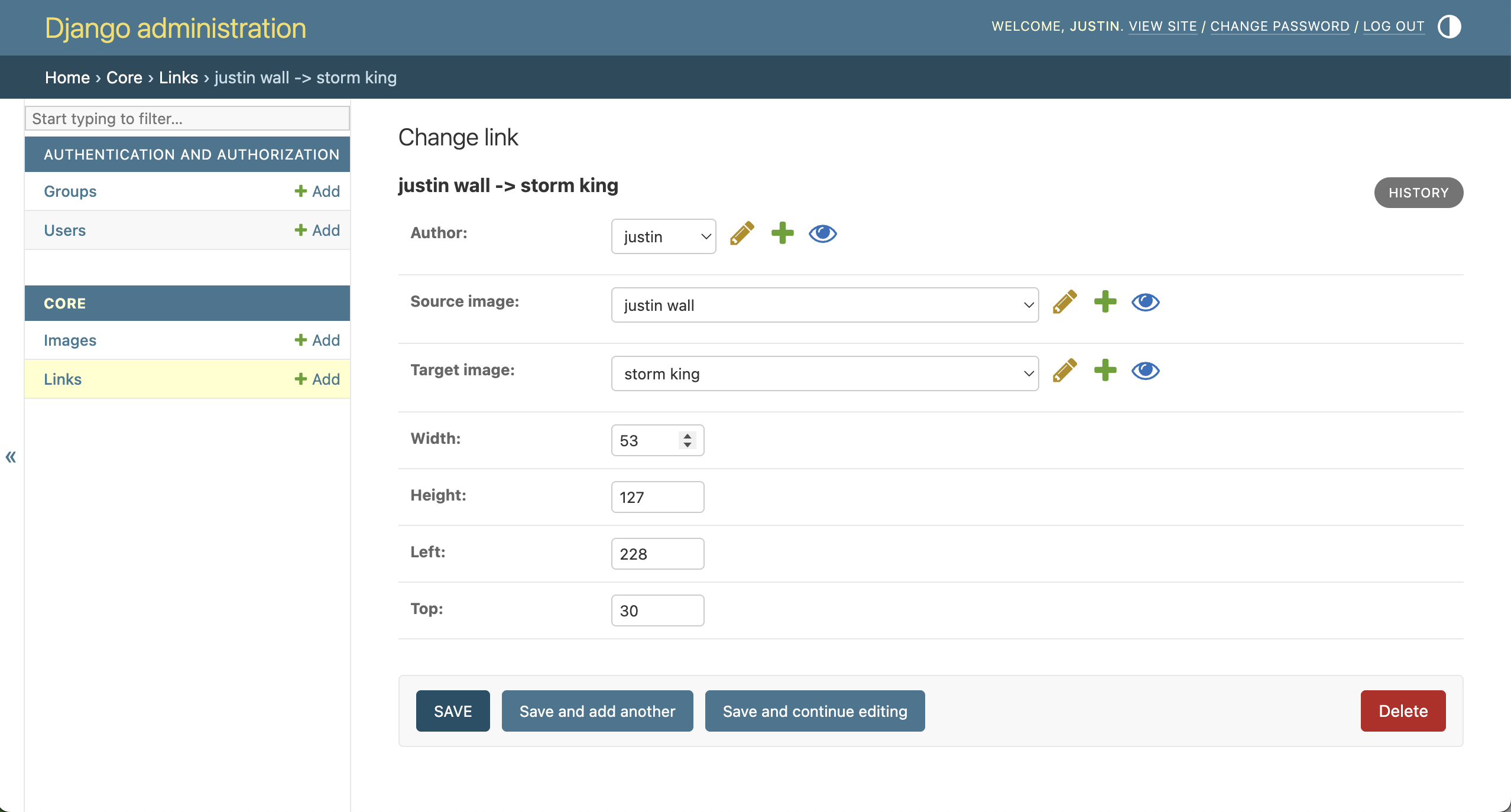Expand the Source image dropdown
Image resolution: width=1511 pixels, height=812 pixels.
825,305
